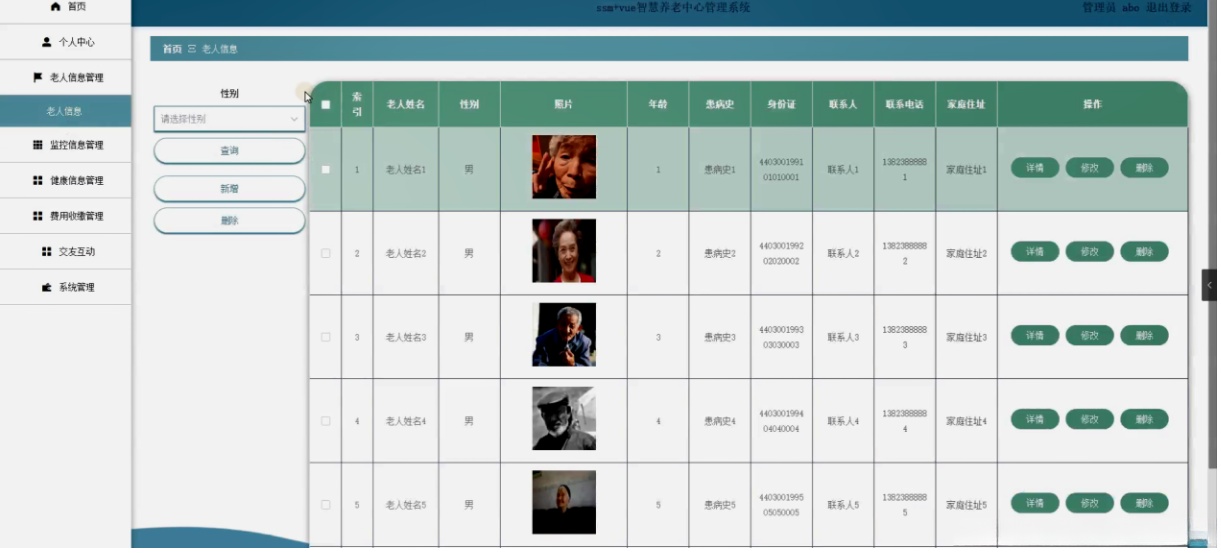Click the photo thumbnail of 老人姓名5

564,502
